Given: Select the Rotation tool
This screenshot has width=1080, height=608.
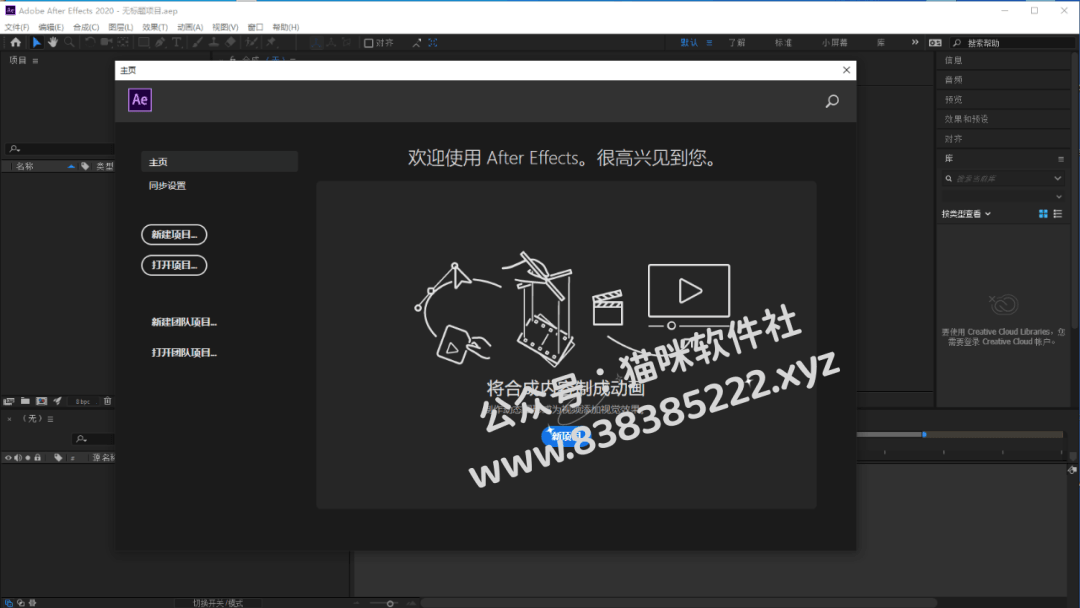Looking at the screenshot, I should pos(90,43).
